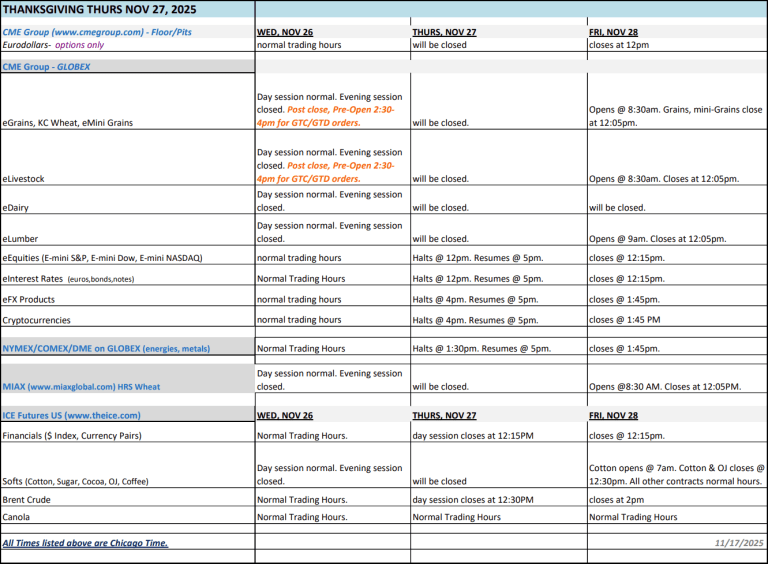Open the NYMEX/COMEX/DME on GLOBEX heading
The height and width of the screenshot is (564, 768).
tap(107, 348)
